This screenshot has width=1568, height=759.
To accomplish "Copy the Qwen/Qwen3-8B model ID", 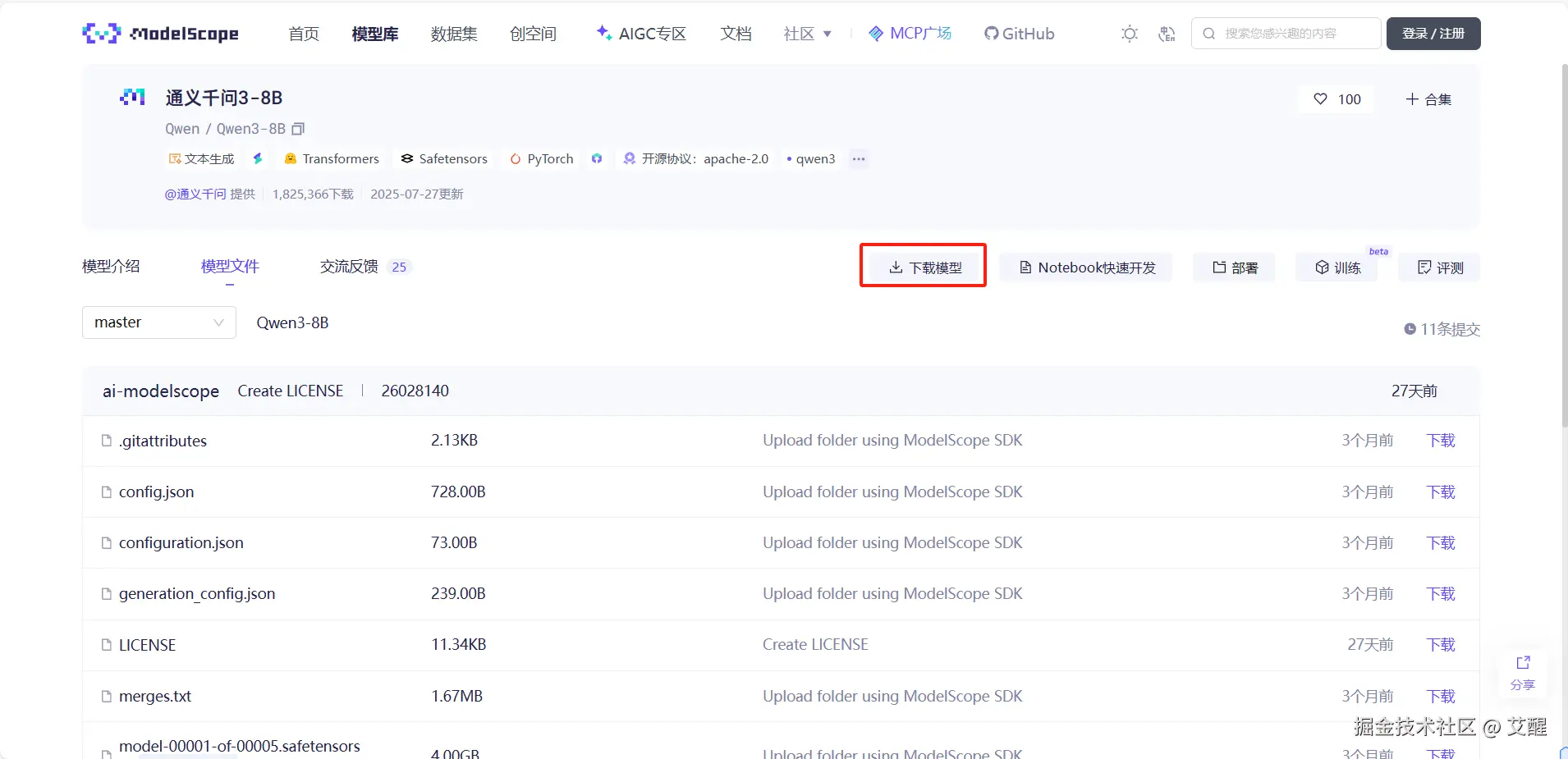I will click(x=298, y=129).
